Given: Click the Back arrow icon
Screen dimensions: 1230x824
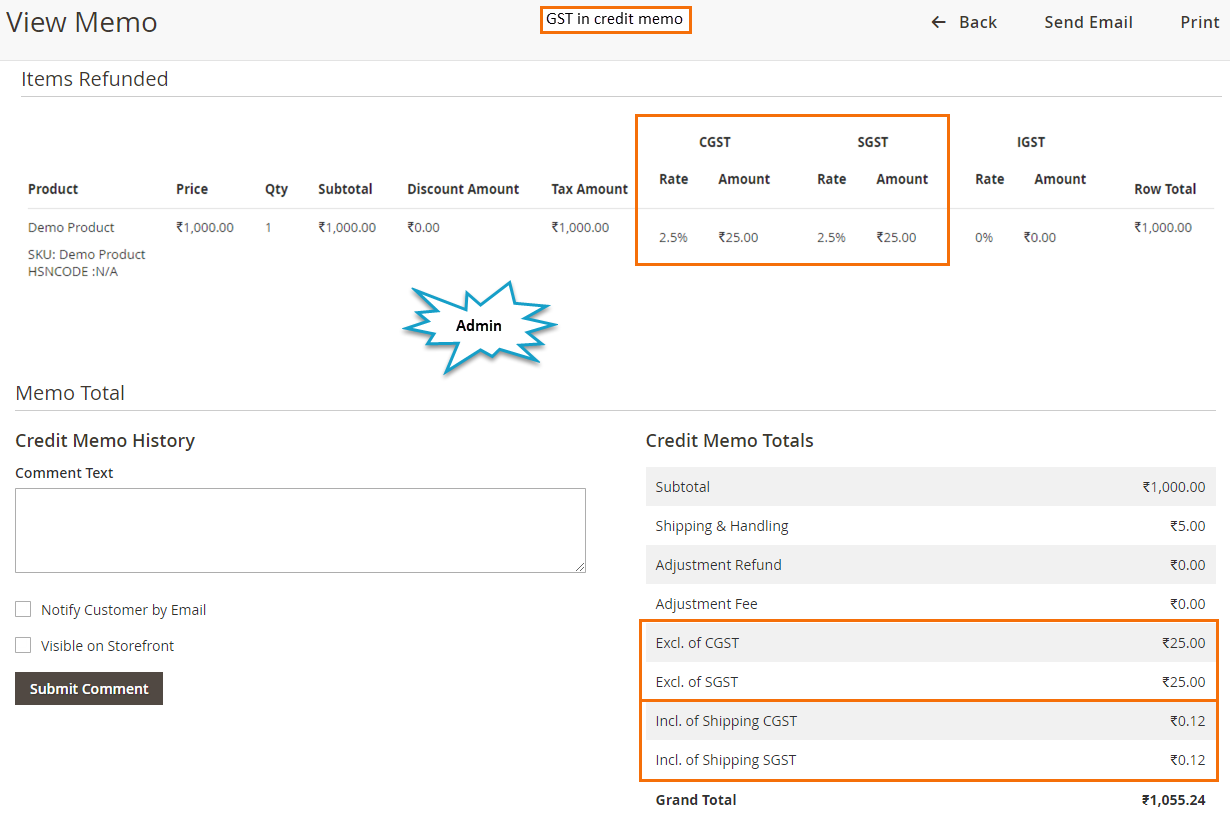Looking at the screenshot, I should click(938, 22).
